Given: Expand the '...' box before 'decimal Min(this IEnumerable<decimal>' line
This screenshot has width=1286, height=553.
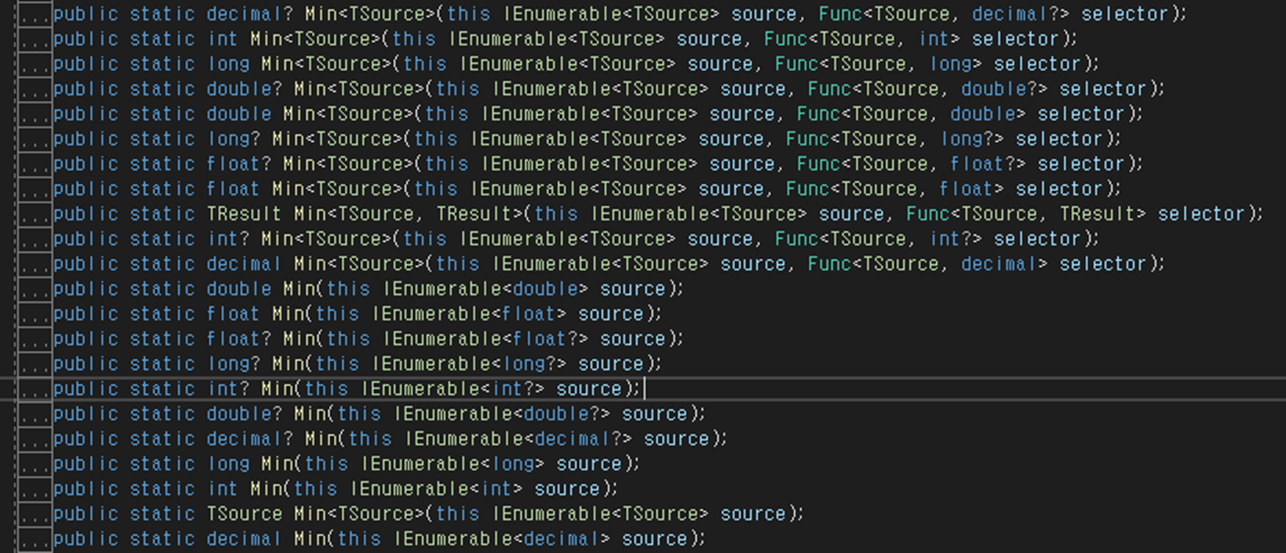Looking at the screenshot, I should pyautogui.click(x=36, y=540).
